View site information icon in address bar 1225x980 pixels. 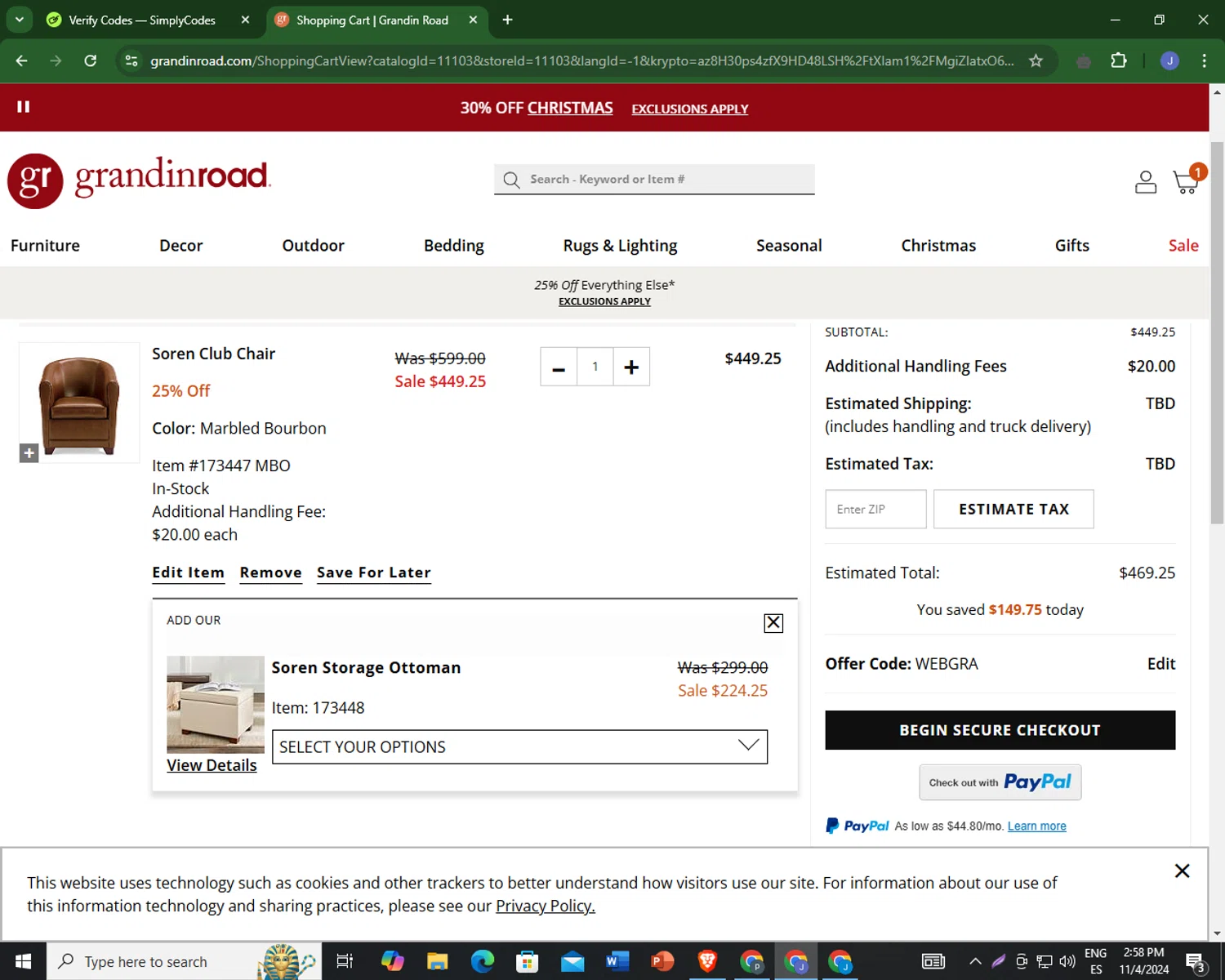point(131,60)
